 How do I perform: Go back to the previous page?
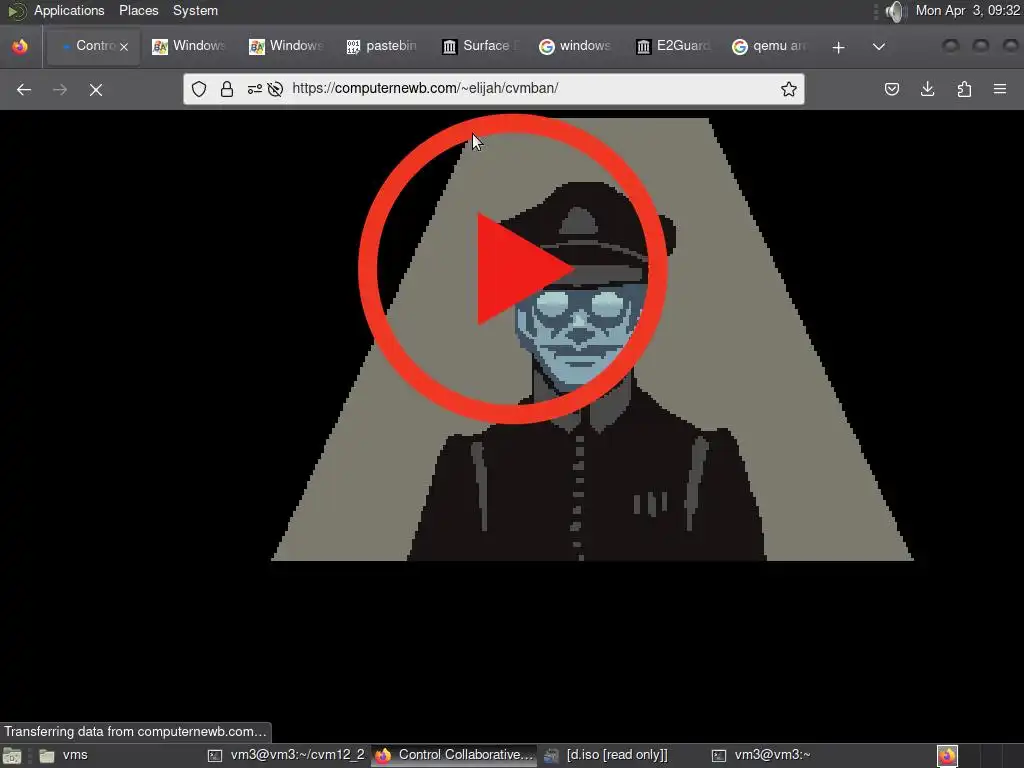point(24,89)
